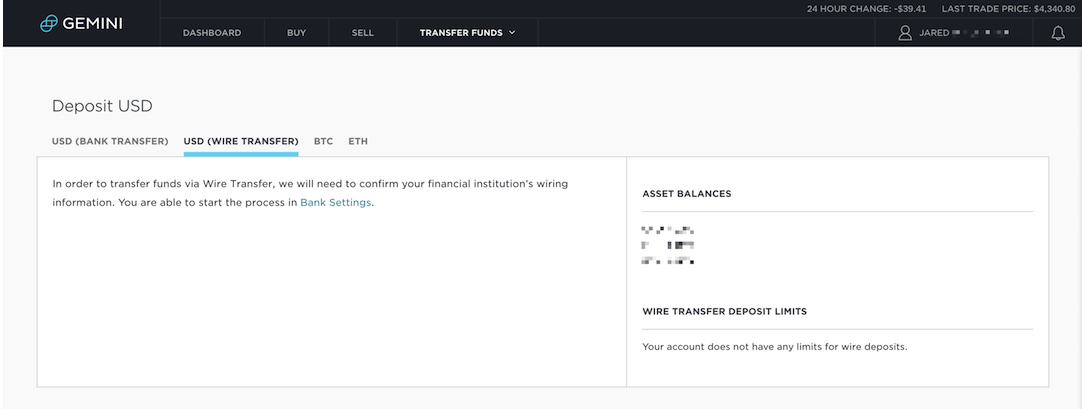The width and height of the screenshot is (1082, 409).
Task: Click the Wire Transfer Deposit Limits heading
Action: [725, 312]
